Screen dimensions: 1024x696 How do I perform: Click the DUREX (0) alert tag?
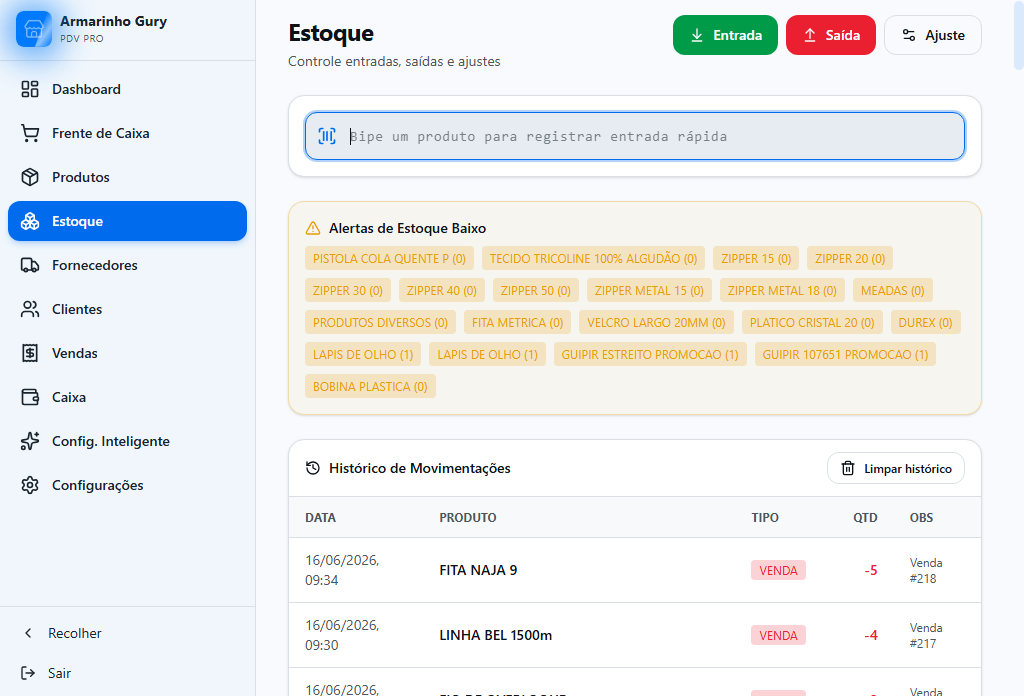(925, 323)
